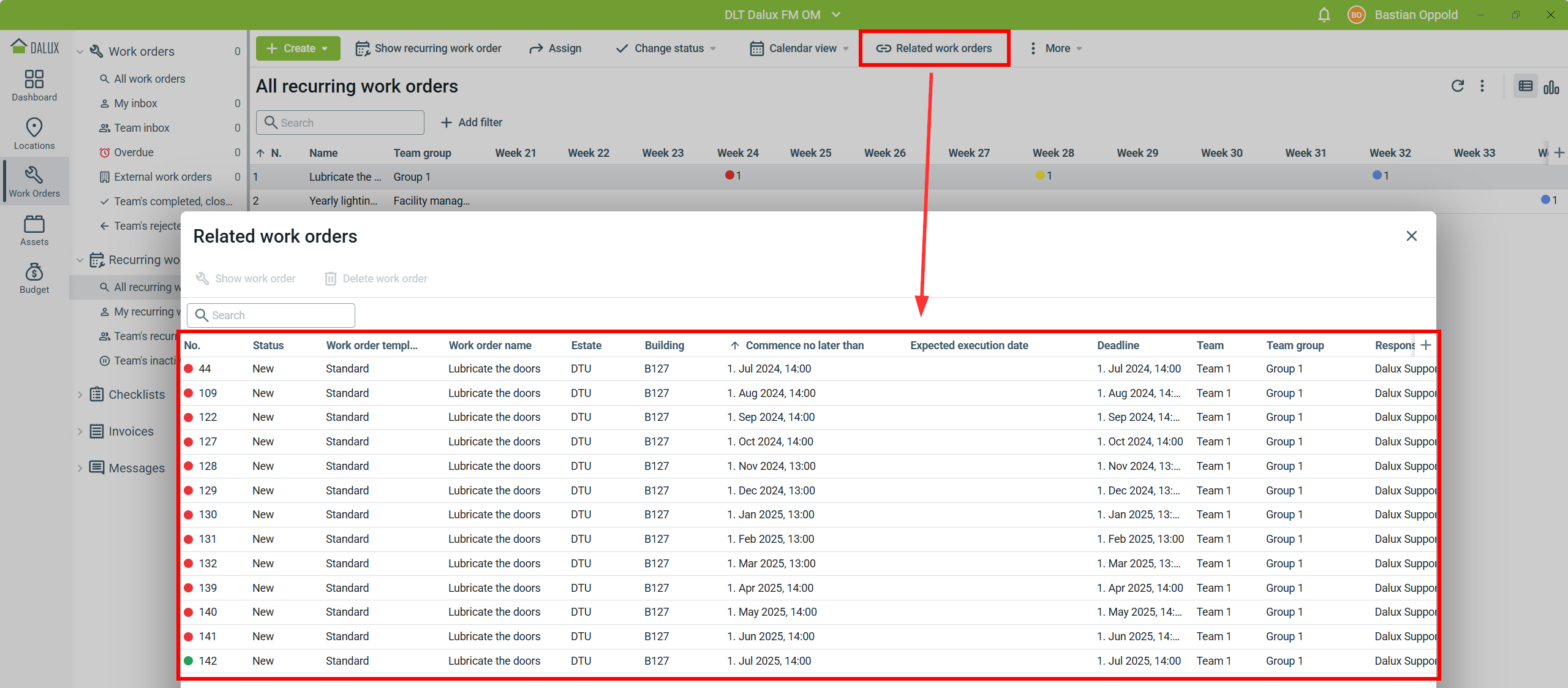Open the Create dropdown button
This screenshot has height=688, width=1568.
point(298,48)
